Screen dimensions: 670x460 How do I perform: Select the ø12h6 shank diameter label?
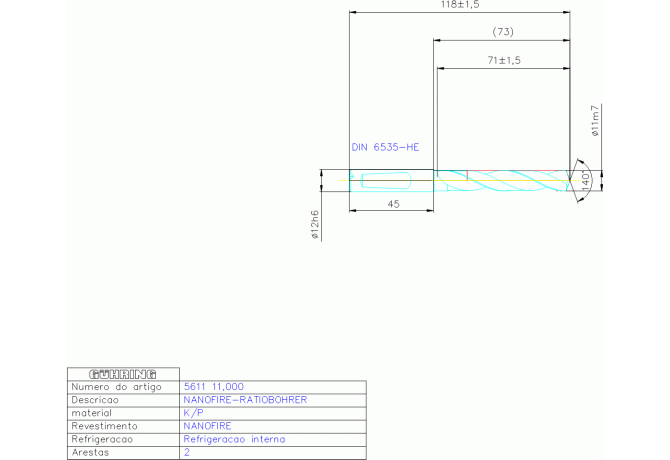coord(314,226)
